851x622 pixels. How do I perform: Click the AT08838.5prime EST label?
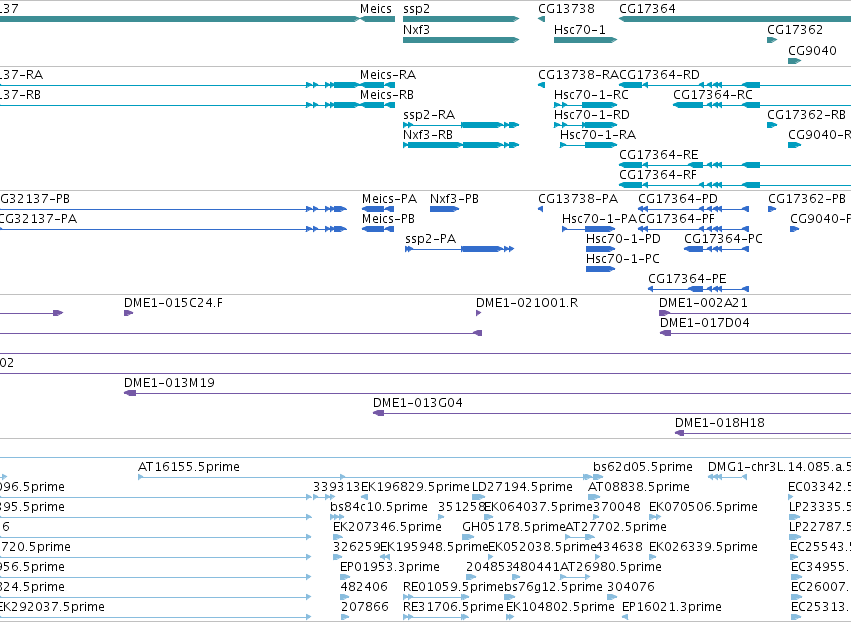639,487
